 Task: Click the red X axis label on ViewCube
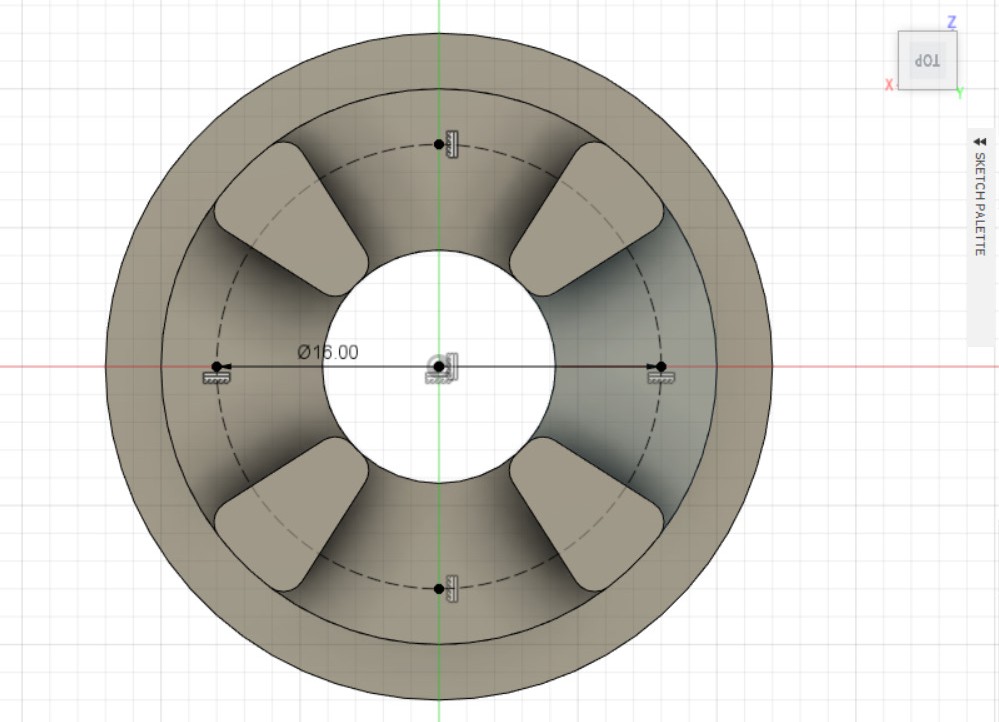(888, 85)
